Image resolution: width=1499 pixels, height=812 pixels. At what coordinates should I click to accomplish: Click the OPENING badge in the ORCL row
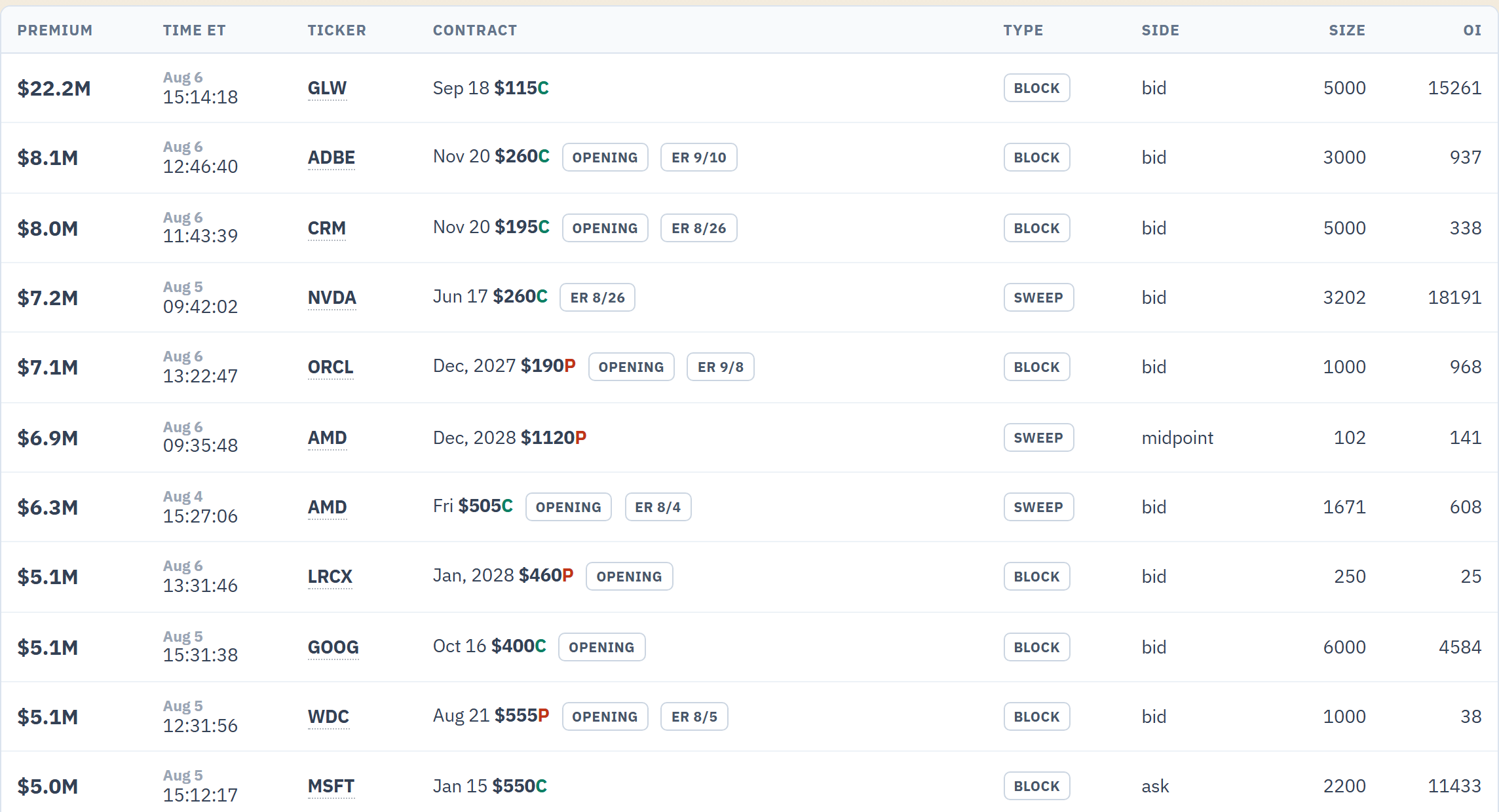coord(632,367)
